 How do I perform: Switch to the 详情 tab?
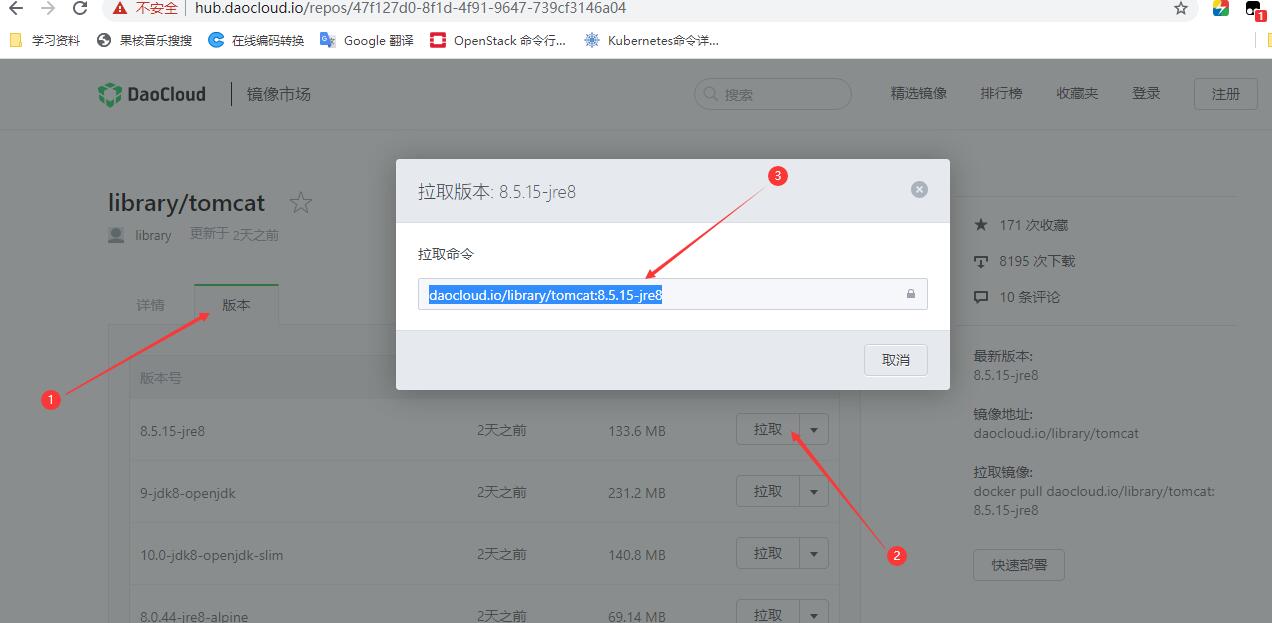pyautogui.click(x=150, y=305)
